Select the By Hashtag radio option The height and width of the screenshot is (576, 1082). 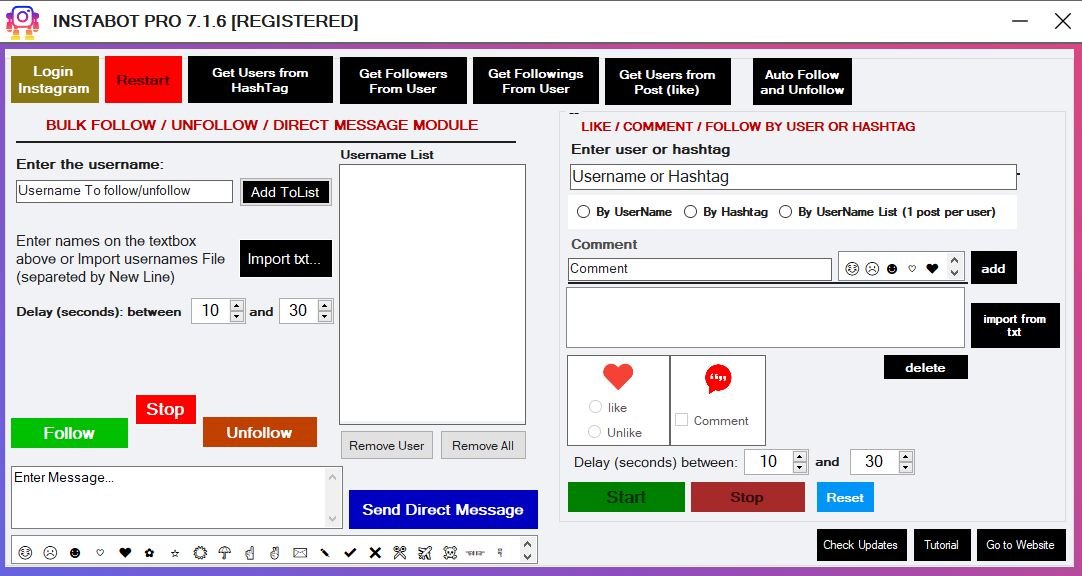click(691, 212)
